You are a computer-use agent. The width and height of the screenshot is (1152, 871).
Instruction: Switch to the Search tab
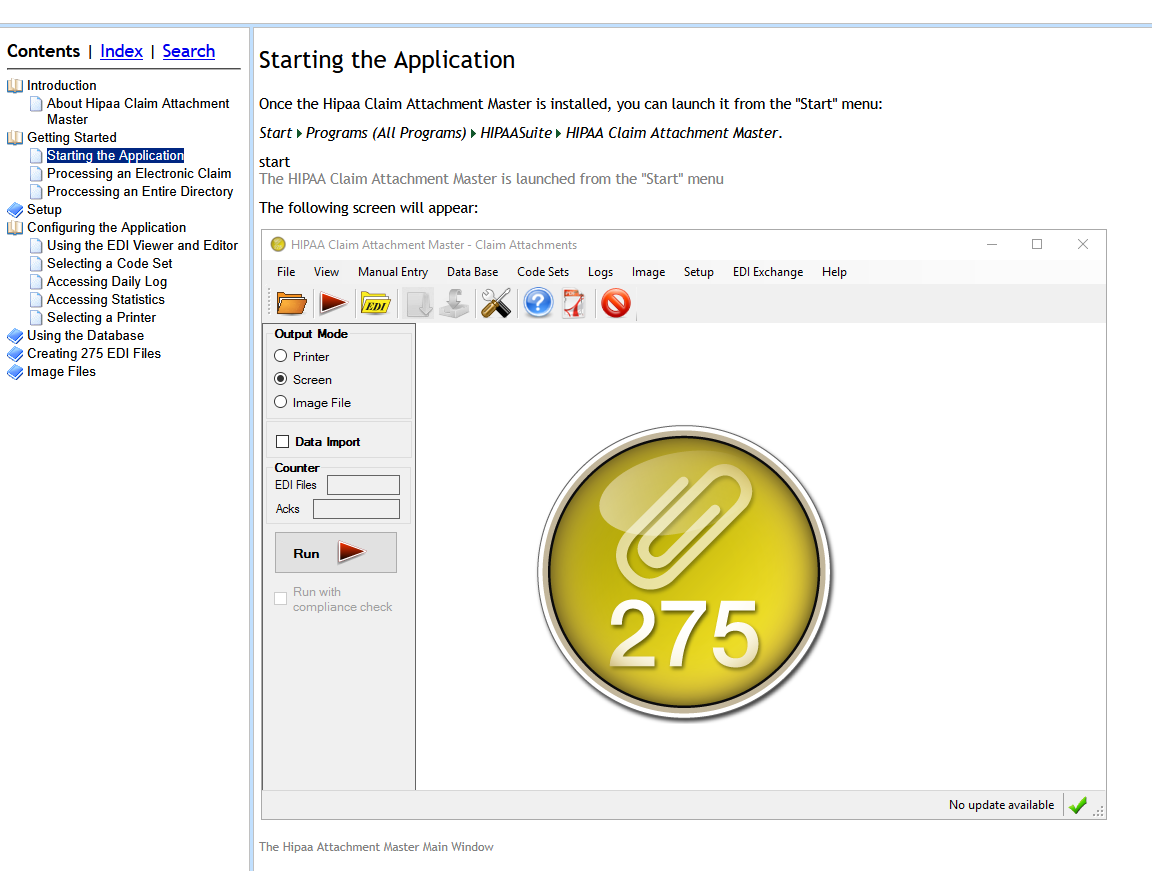click(189, 51)
